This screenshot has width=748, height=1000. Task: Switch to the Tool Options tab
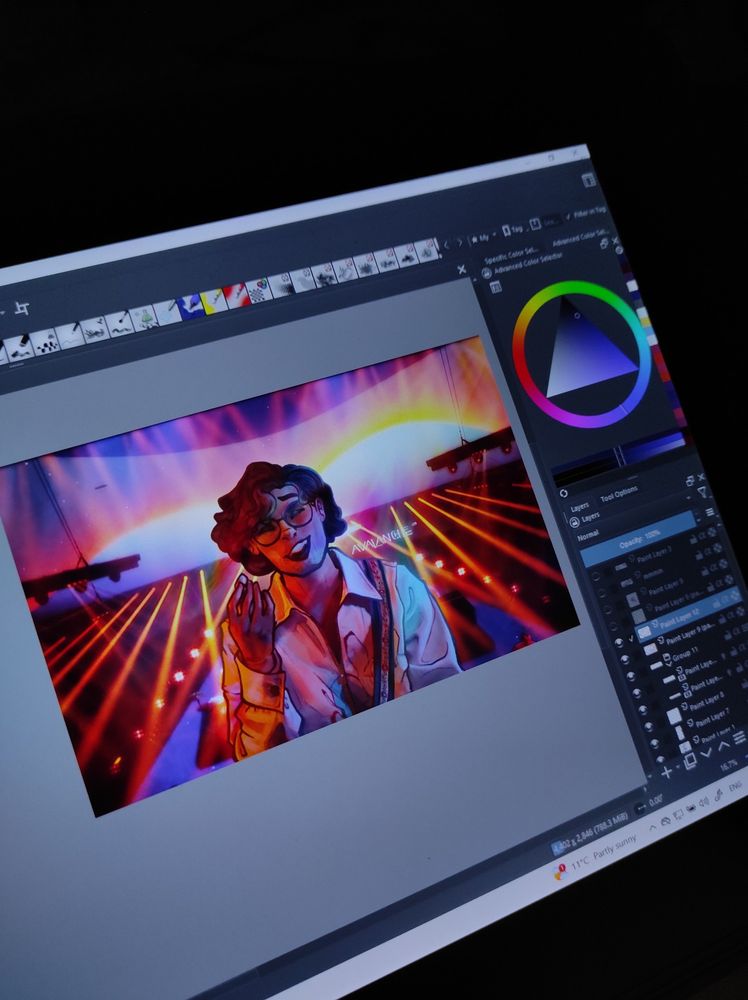(x=619, y=494)
